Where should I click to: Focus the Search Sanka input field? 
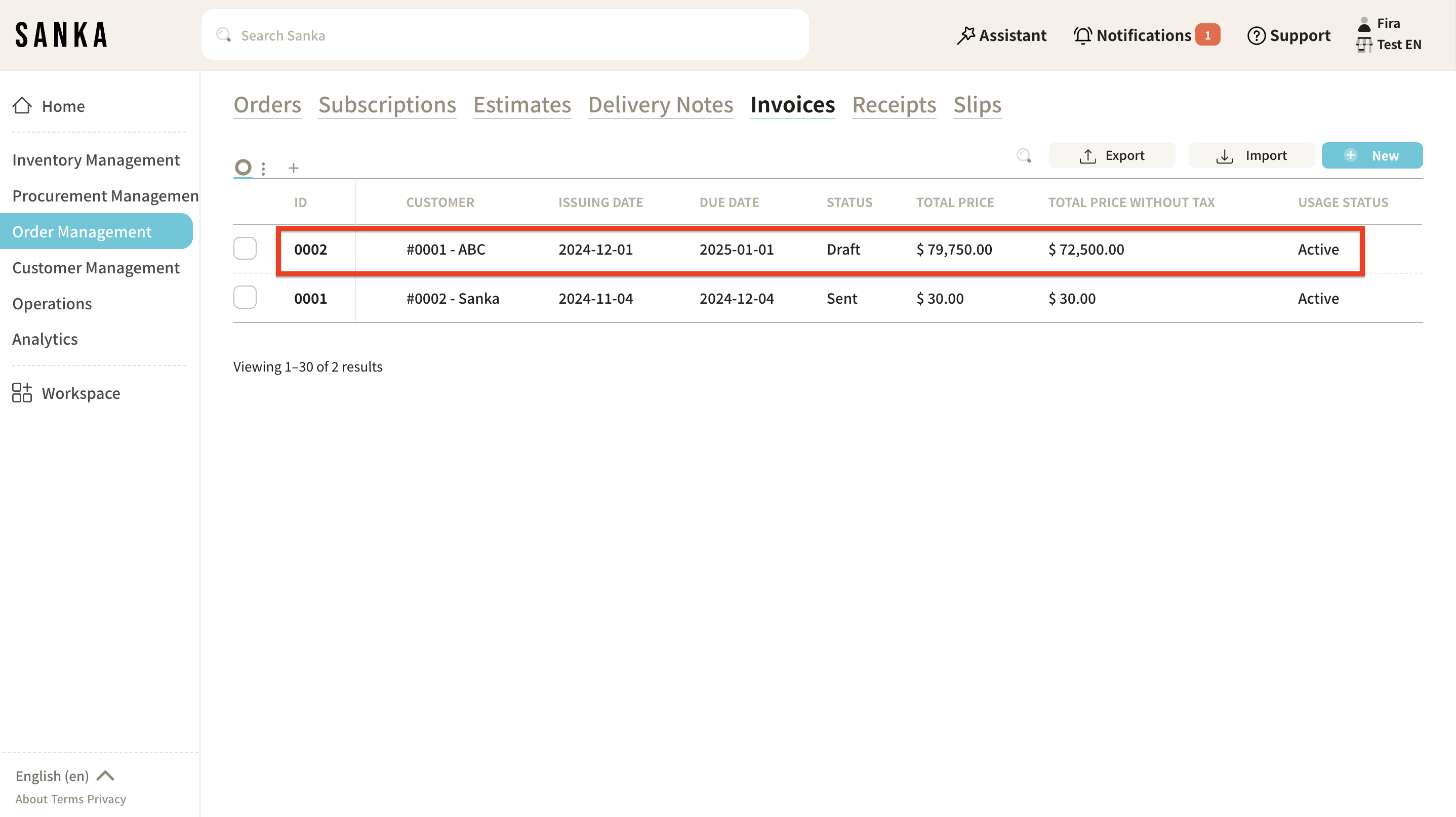tap(505, 35)
